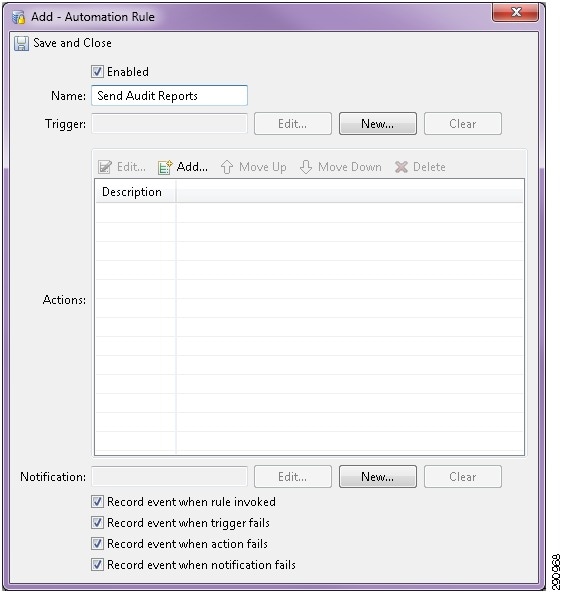This screenshot has width=561, height=593.
Task: Click Edit... label in Actions toolbar
Action: click(x=131, y=167)
